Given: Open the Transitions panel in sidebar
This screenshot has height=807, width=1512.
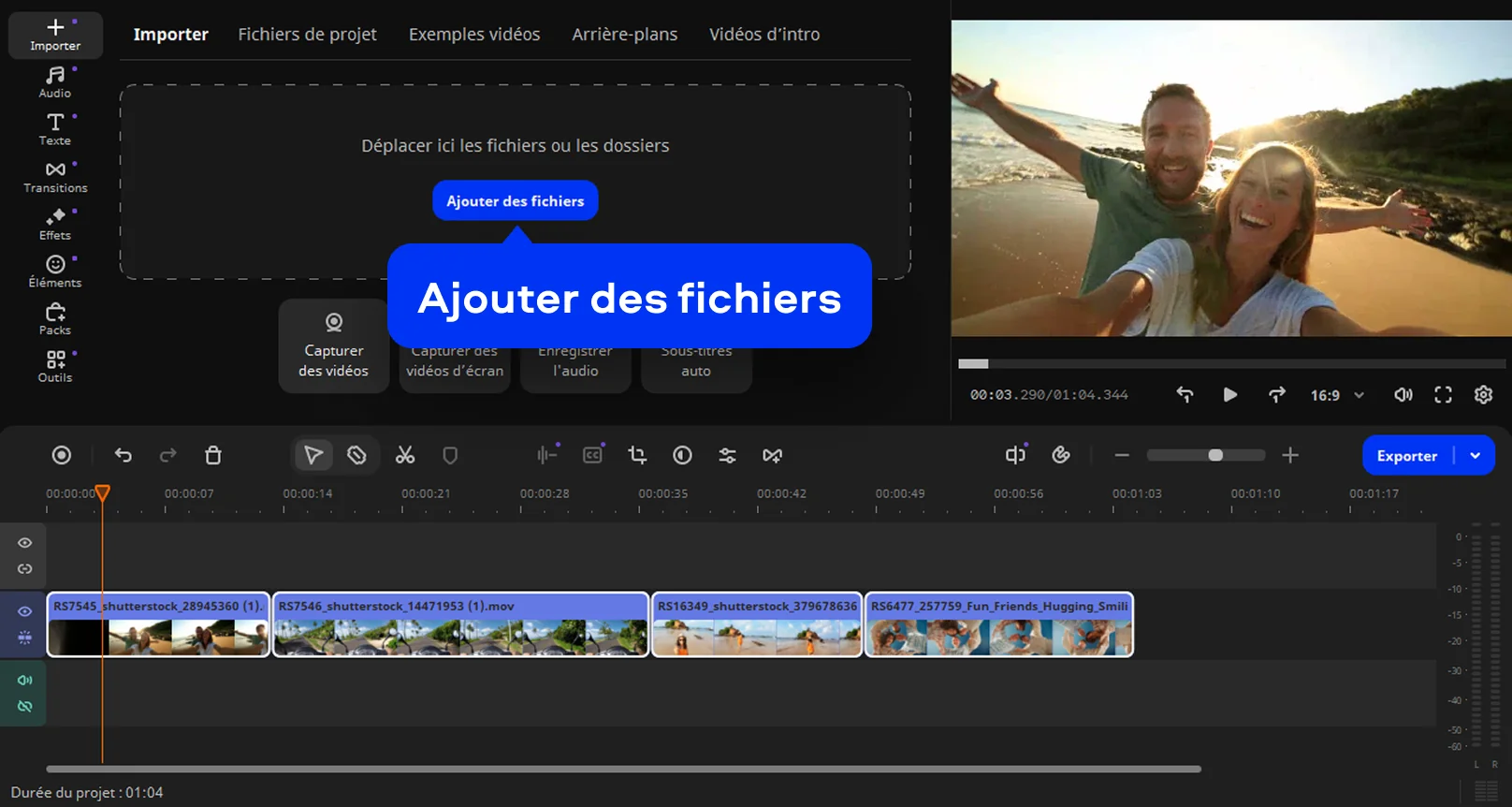Looking at the screenshot, I should [55, 176].
